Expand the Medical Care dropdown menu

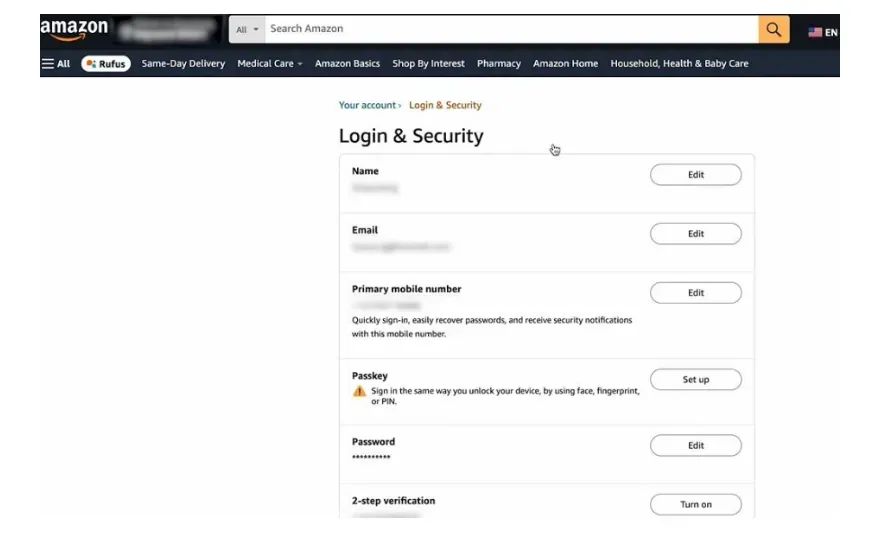270,63
